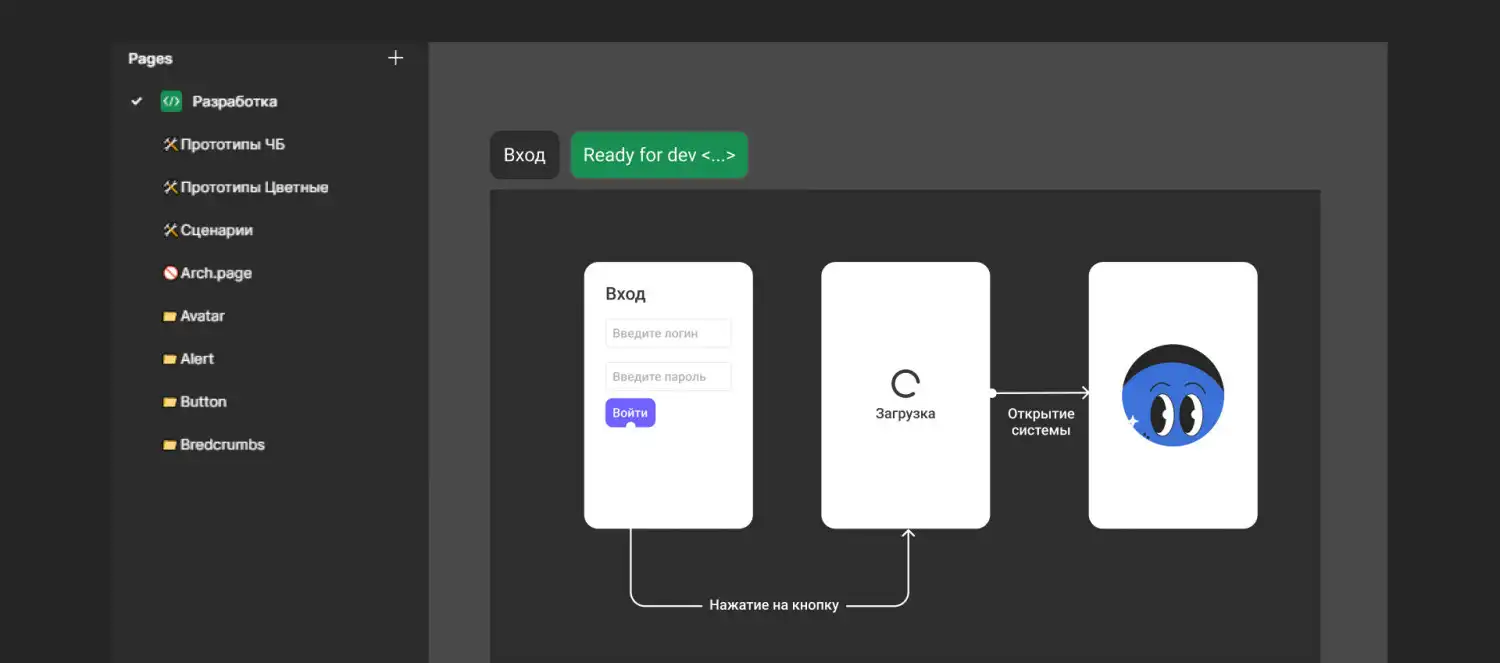Screen dimensions: 1500x663
Task: Click the Введите пароль input field
Action: [668, 377]
